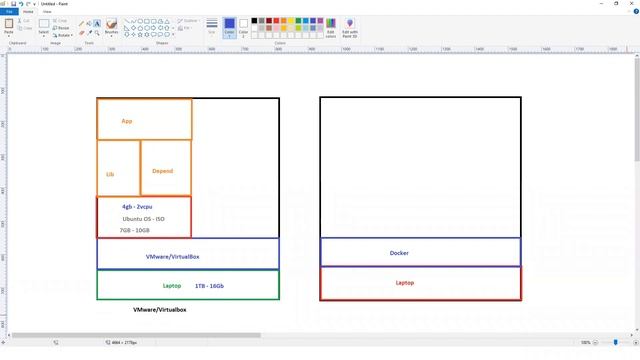Open the Edit colors dialog
This screenshot has height=360, width=640.
pyautogui.click(x=331, y=28)
